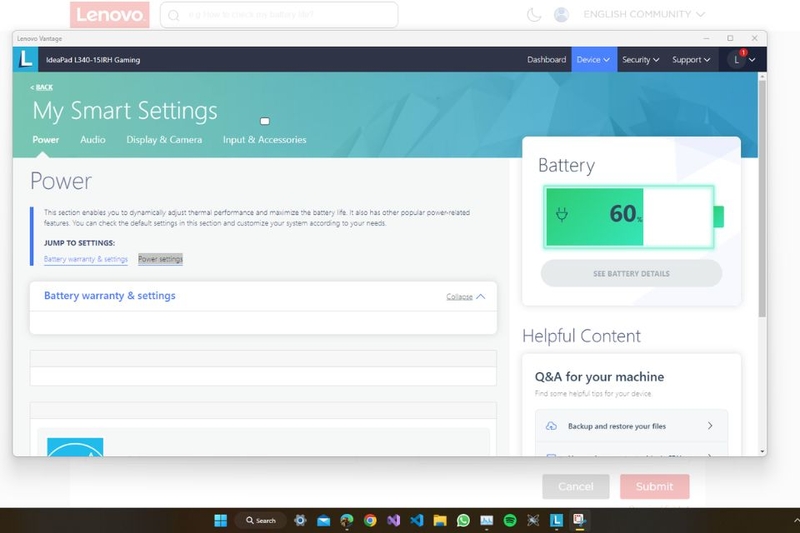This screenshot has height=533, width=800.
Task: Switch to the Input & Accessories tab
Action: click(264, 140)
